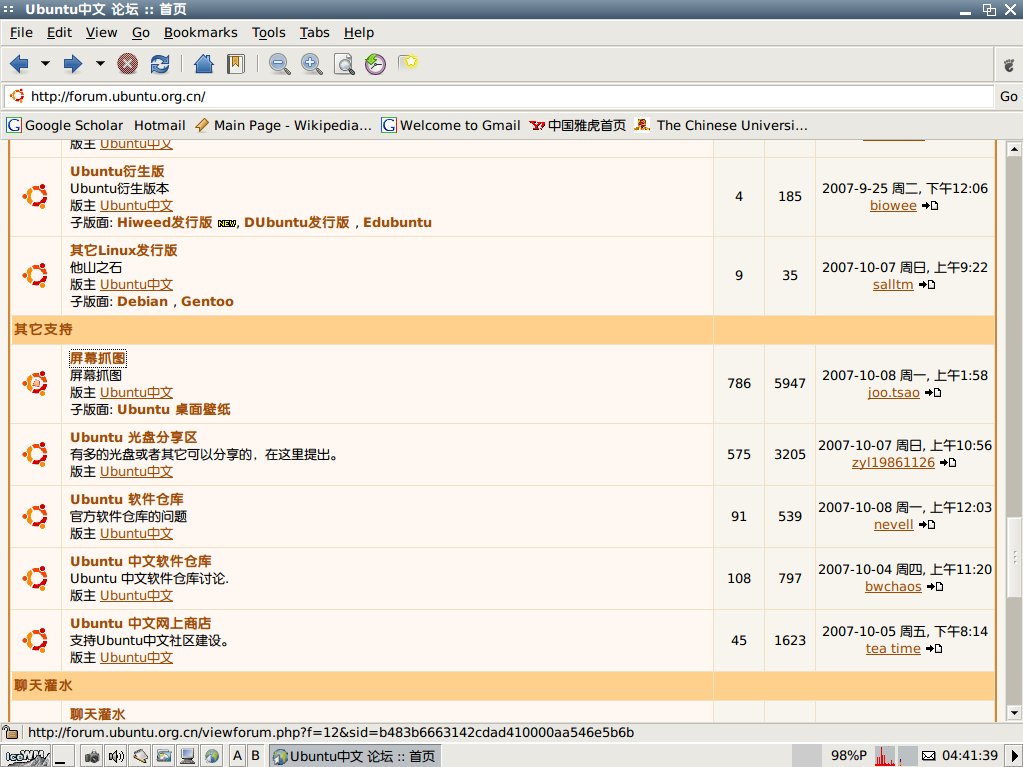Viewport: 1023px width, 767px height.
Task: Click the address bar URL field
Action: [498, 97]
